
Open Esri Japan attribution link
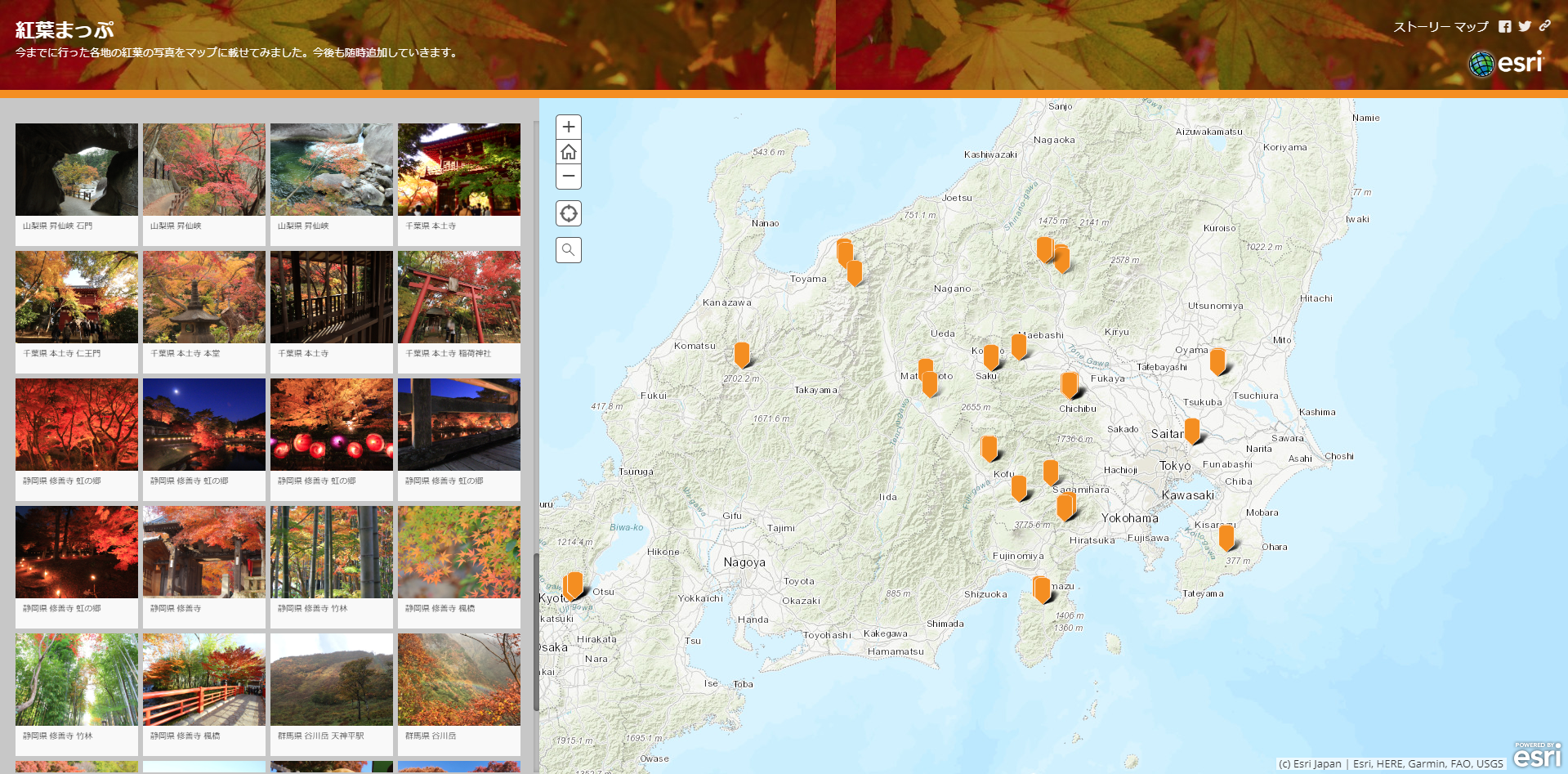point(1311,763)
